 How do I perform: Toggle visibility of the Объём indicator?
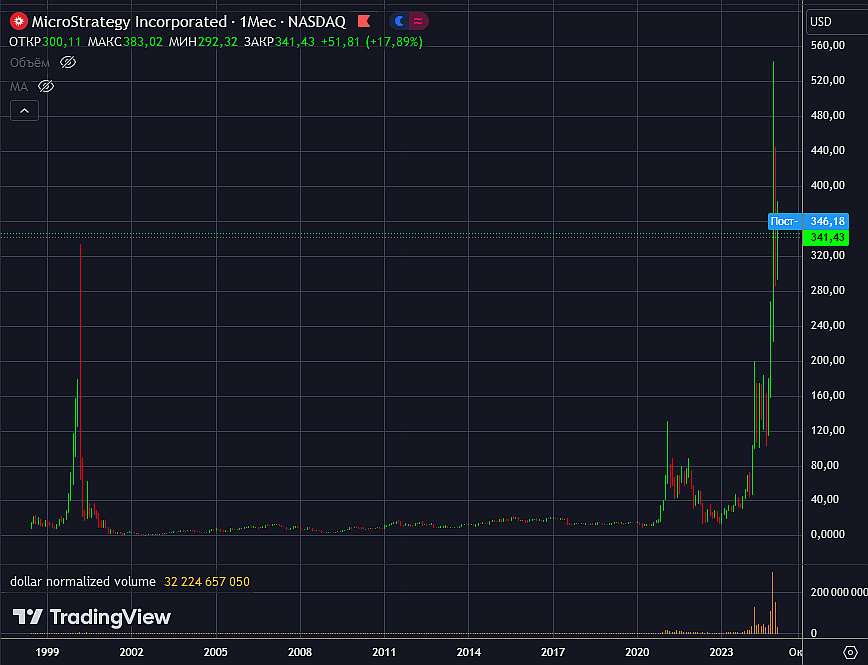(68, 63)
